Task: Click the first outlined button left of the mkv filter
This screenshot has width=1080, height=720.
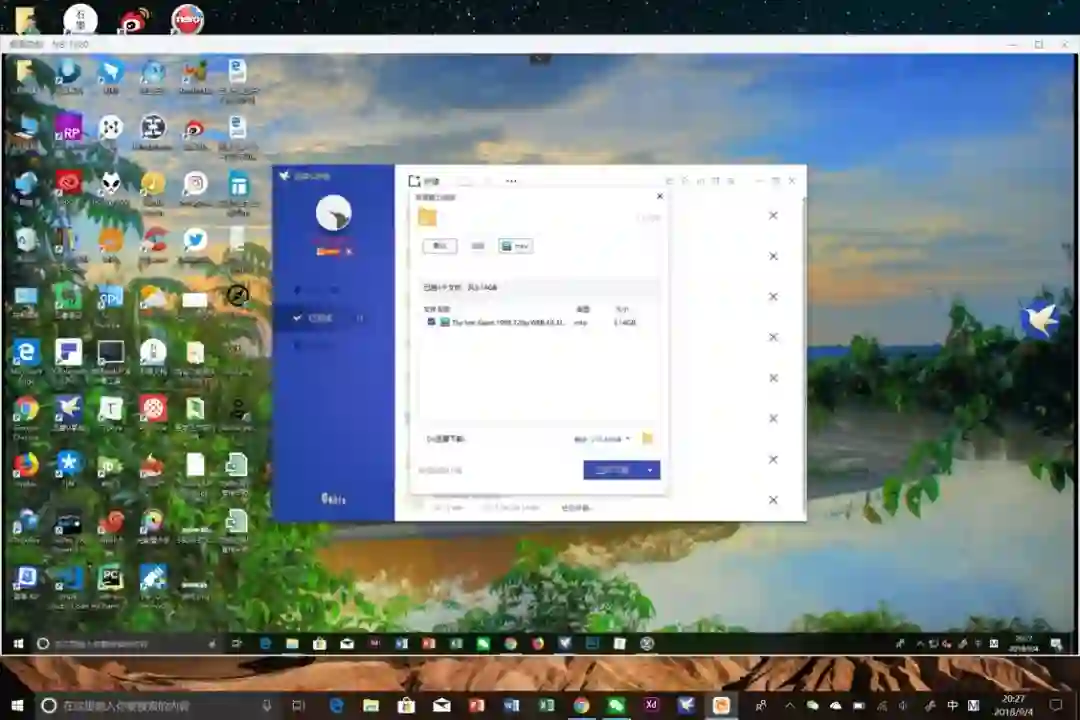Action: coord(439,246)
